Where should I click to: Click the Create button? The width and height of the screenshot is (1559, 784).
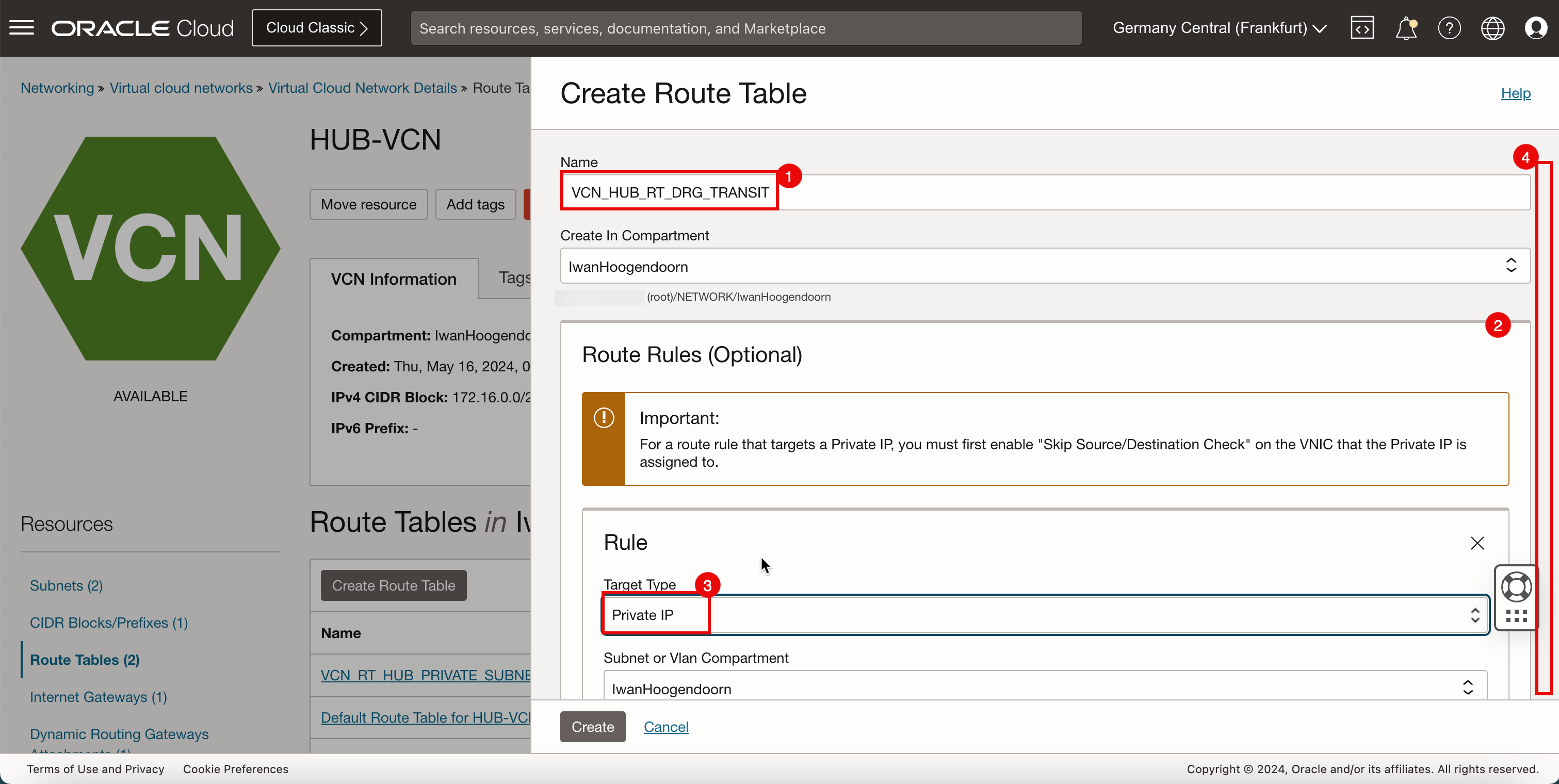[x=593, y=727]
